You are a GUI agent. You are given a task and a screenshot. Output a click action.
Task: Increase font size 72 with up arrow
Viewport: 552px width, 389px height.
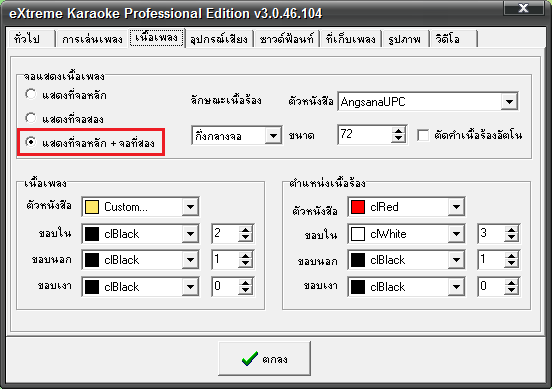coord(399,131)
